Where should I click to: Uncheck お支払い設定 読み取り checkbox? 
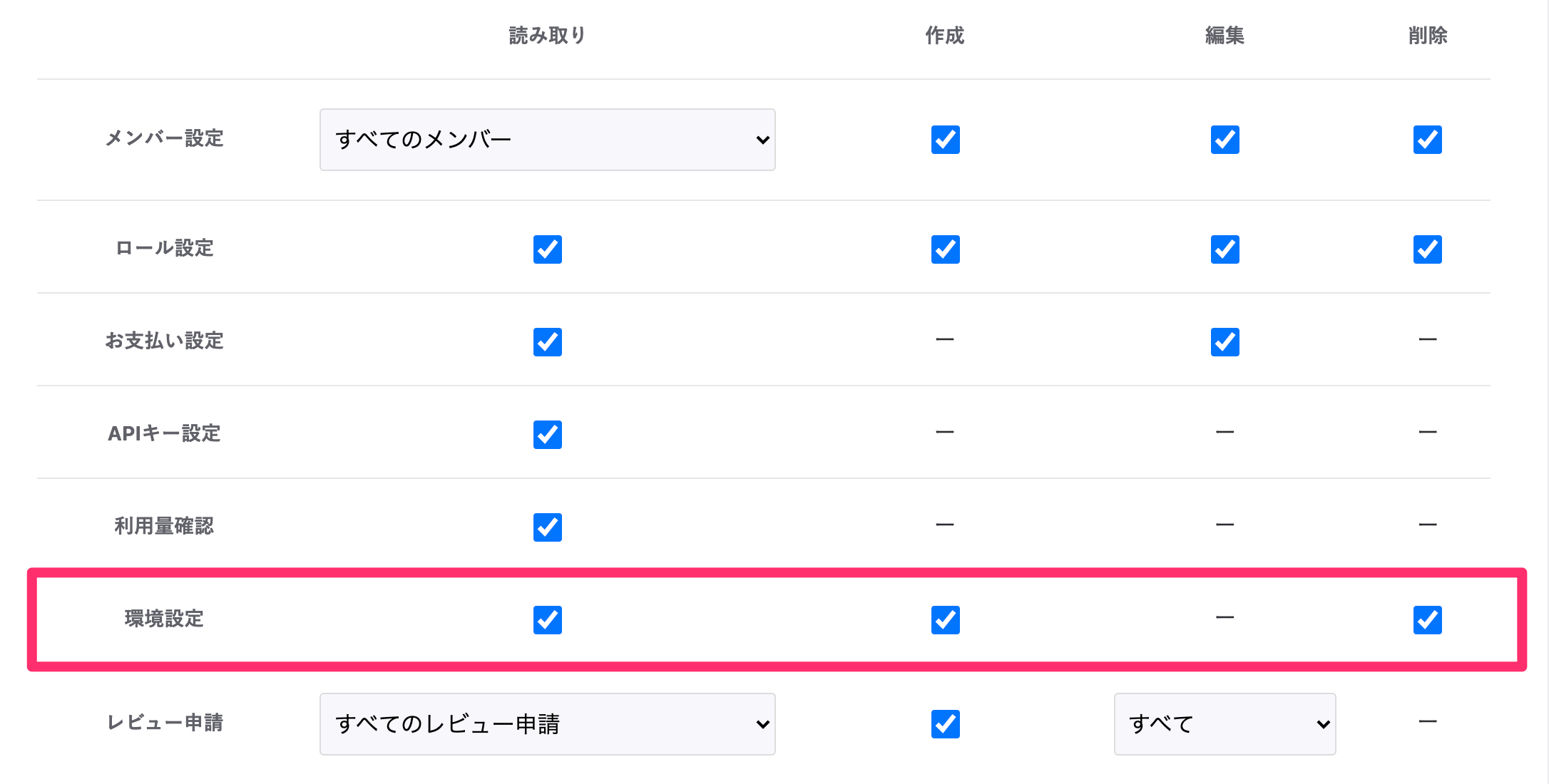tap(547, 342)
